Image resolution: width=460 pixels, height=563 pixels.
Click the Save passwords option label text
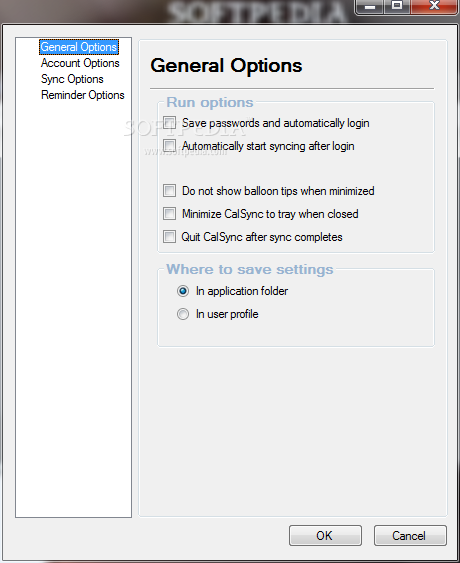275,123
